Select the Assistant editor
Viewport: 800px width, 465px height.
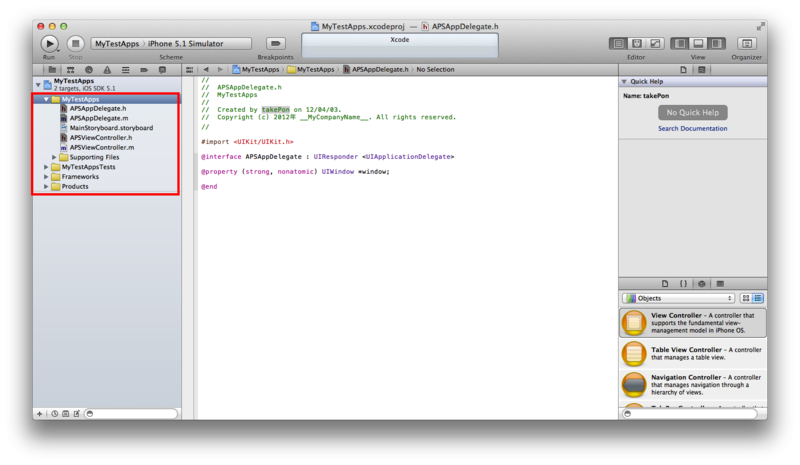[637, 43]
